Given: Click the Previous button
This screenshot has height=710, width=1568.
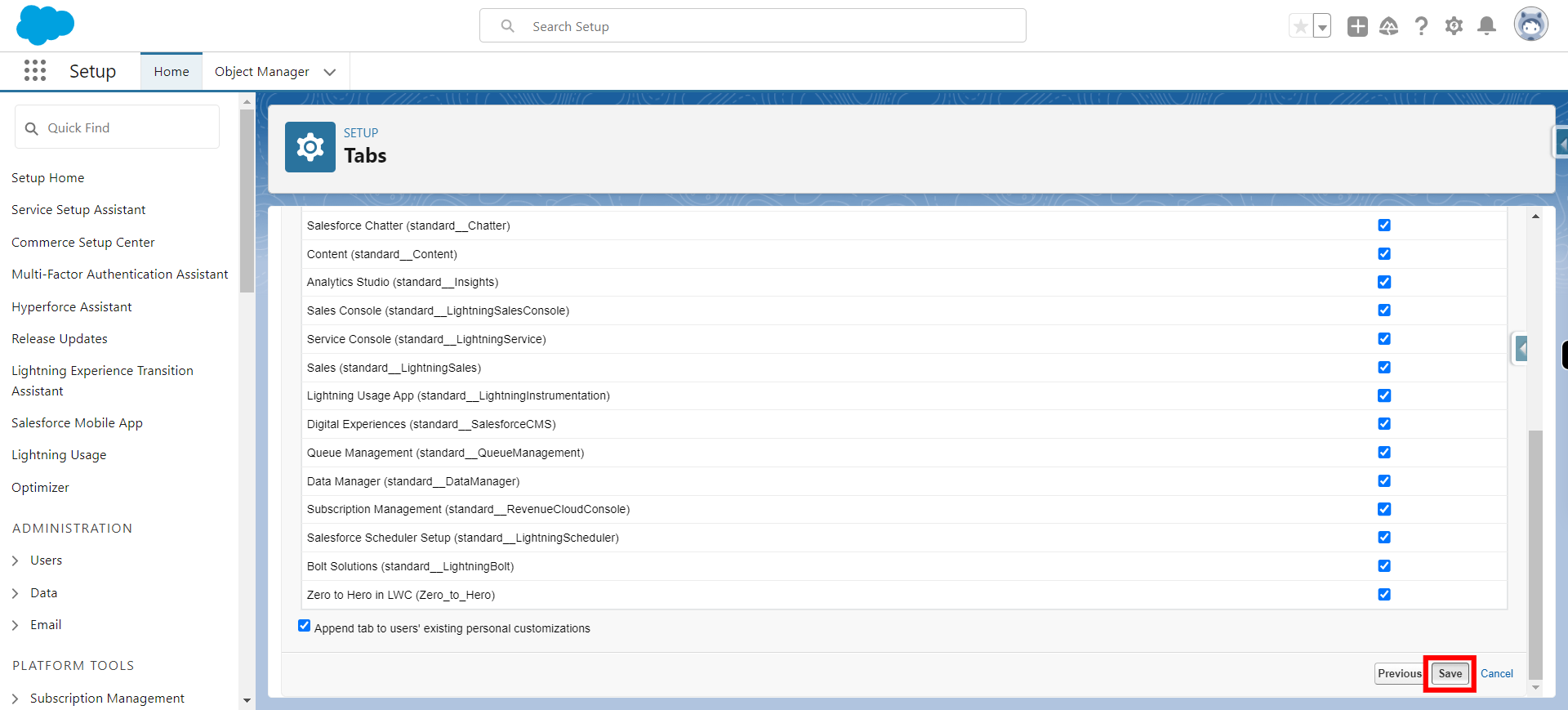Looking at the screenshot, I should [1400, 673].
